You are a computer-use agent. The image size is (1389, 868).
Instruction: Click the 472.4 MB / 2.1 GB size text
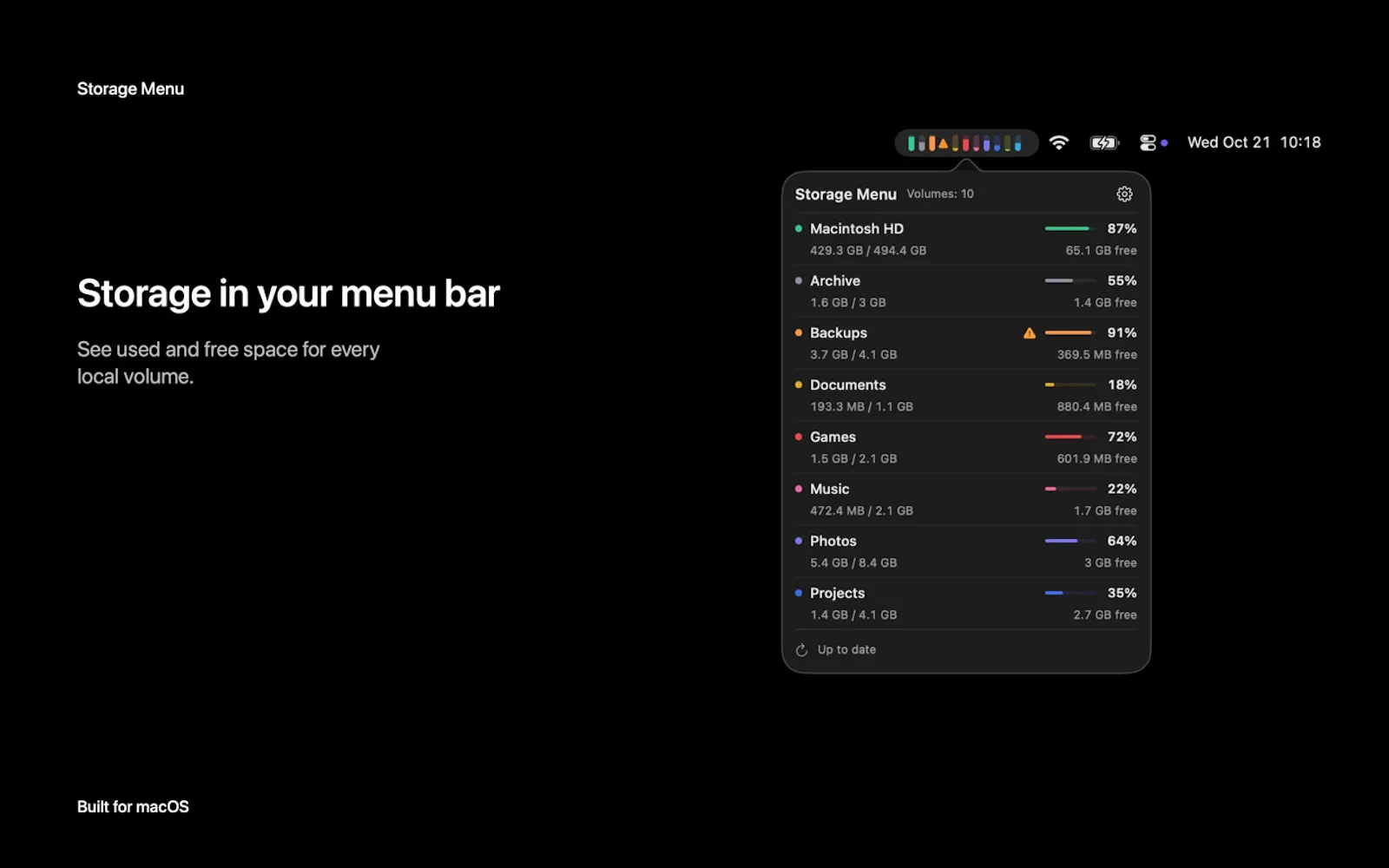pos(861,510)
